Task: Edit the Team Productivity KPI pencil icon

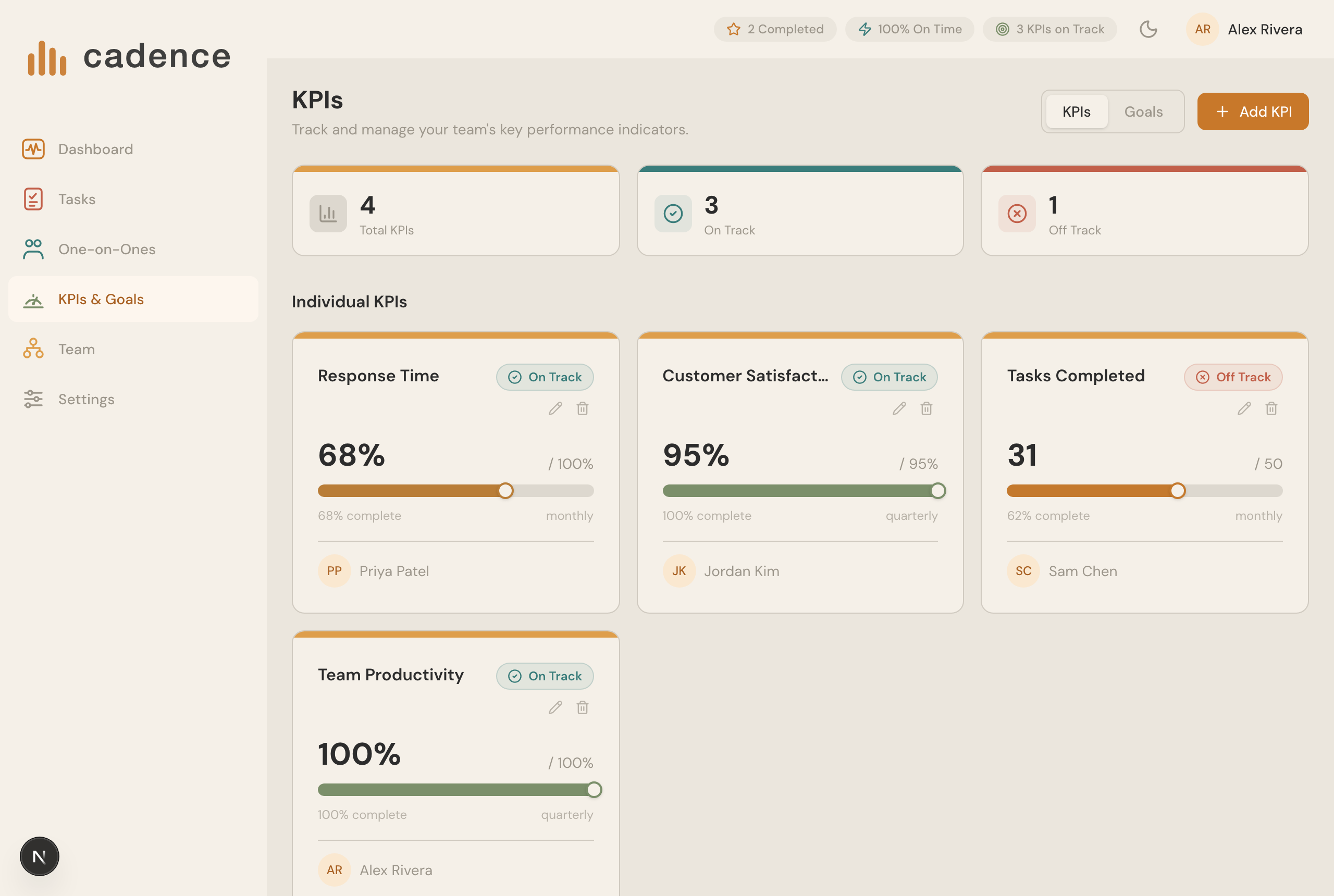Action: [x=554, y=707]
